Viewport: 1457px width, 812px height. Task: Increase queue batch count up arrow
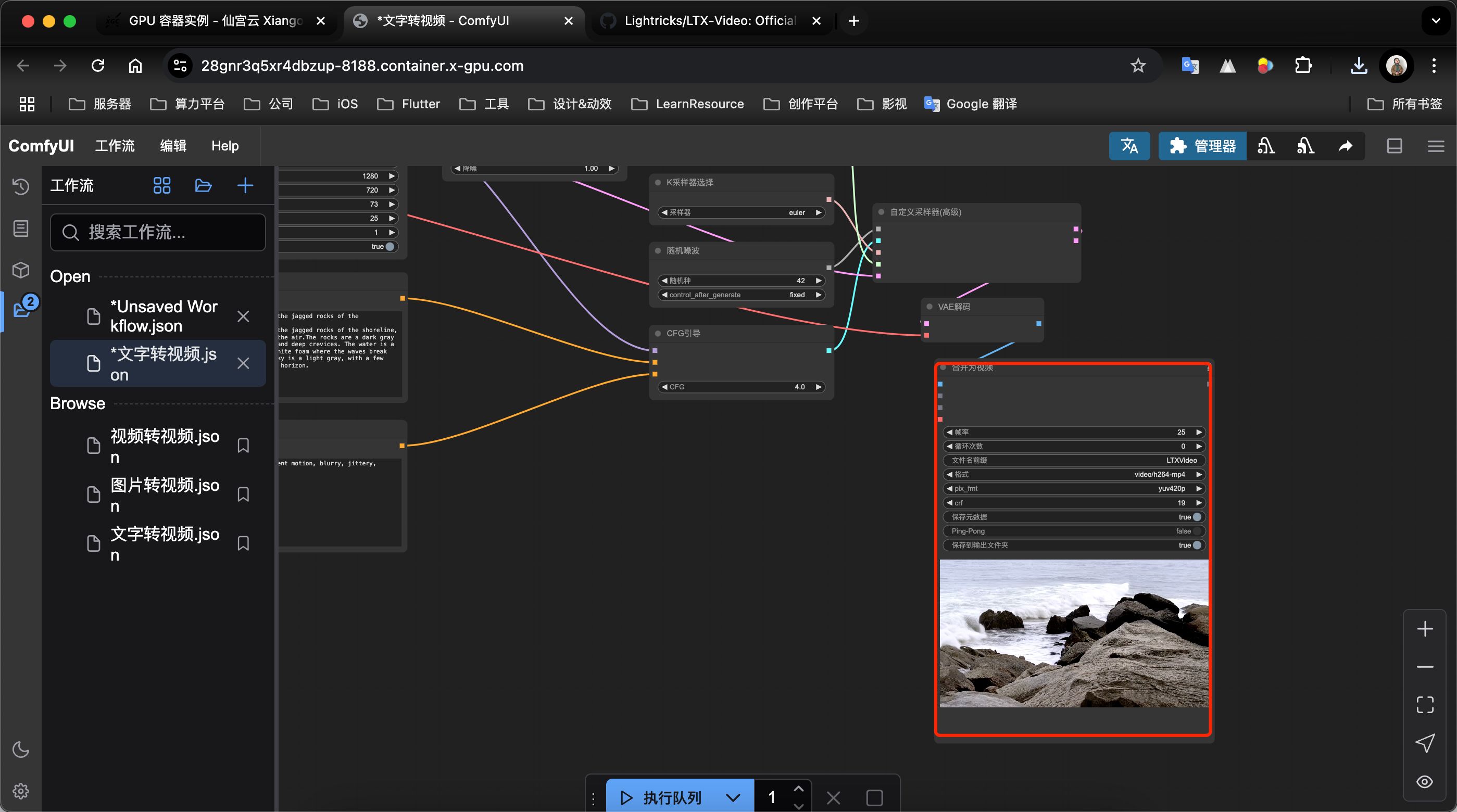tap(799, 789)
